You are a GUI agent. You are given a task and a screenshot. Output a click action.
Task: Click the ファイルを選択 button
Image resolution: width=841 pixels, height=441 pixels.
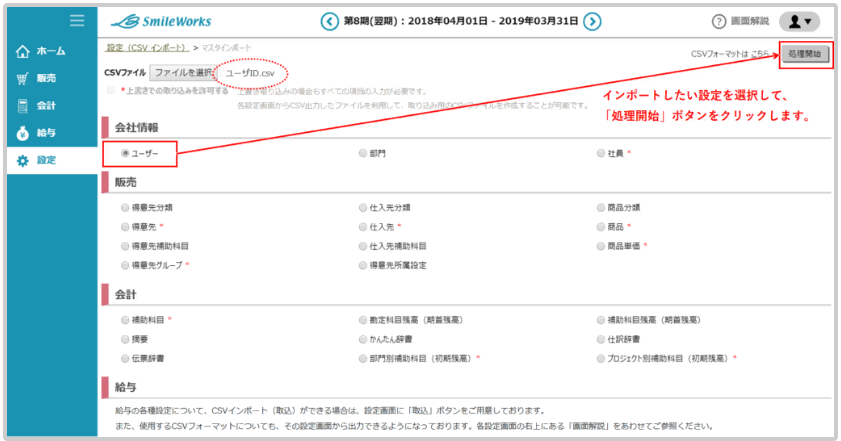click(183, 73)
